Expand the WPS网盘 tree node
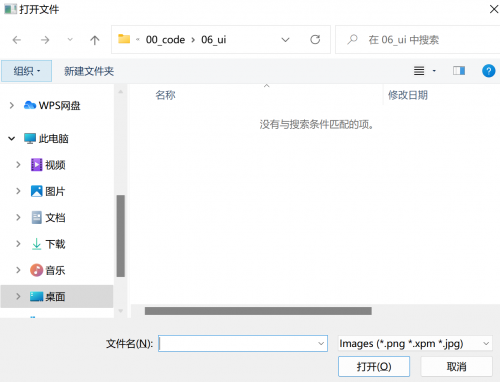Image resolution: width=500 pixels, height=382 pixels. click(x=12, y=106)
